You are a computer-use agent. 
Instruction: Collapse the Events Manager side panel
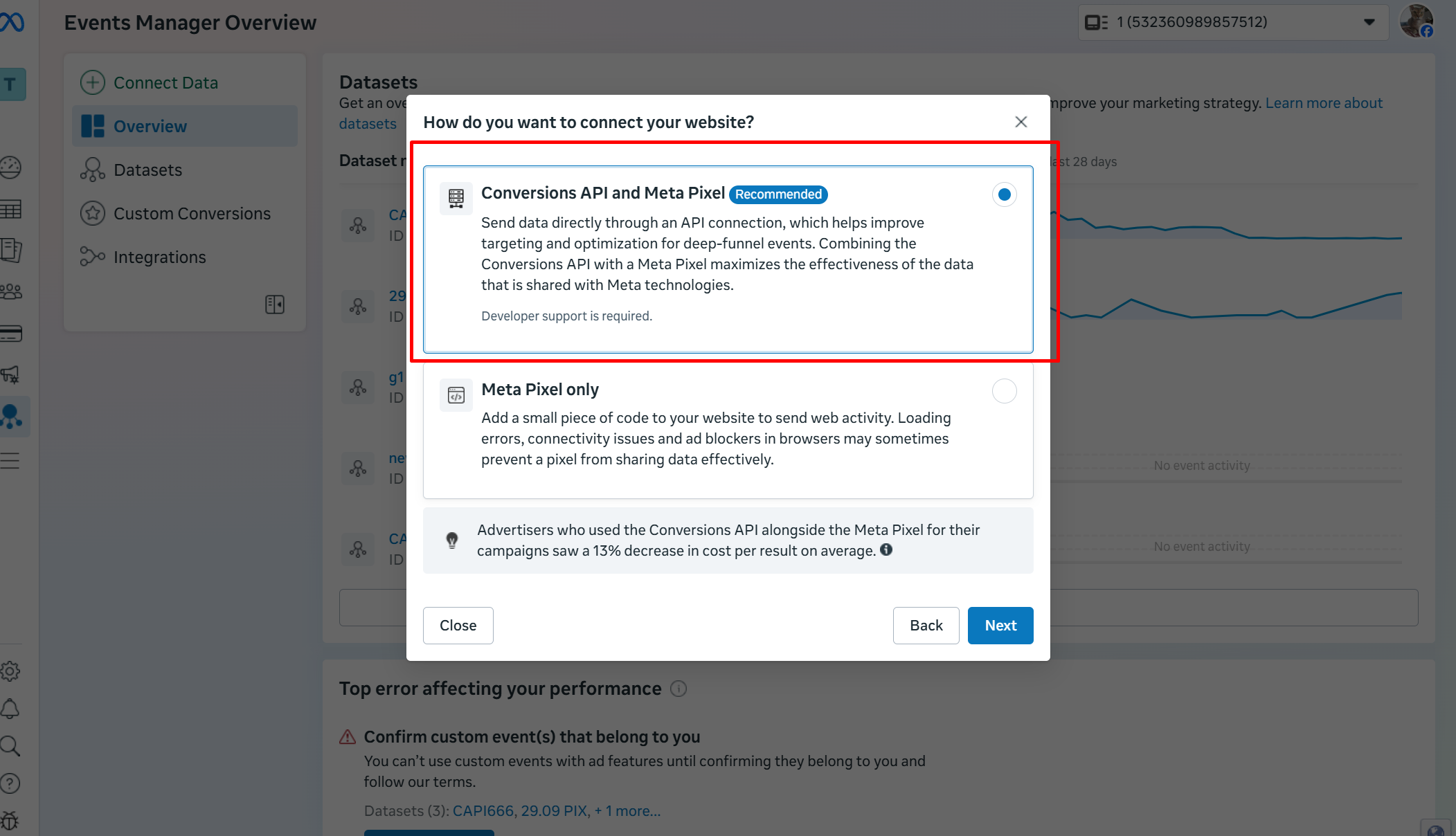tap(275, 305)
